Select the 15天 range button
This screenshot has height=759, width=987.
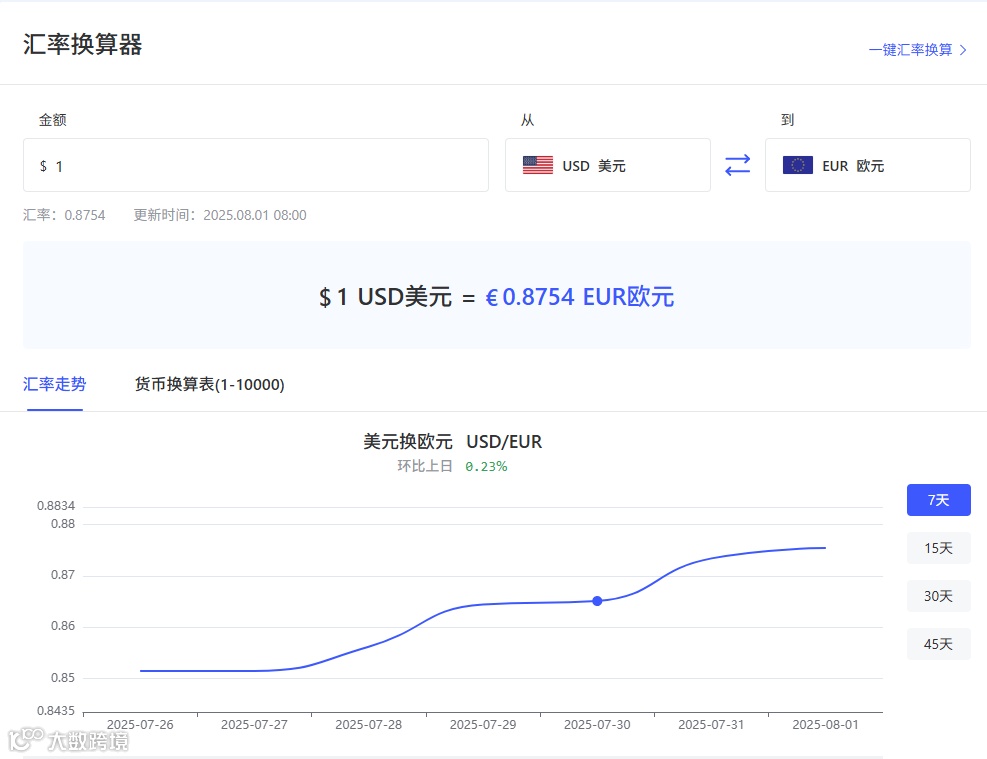coord(939,548)
